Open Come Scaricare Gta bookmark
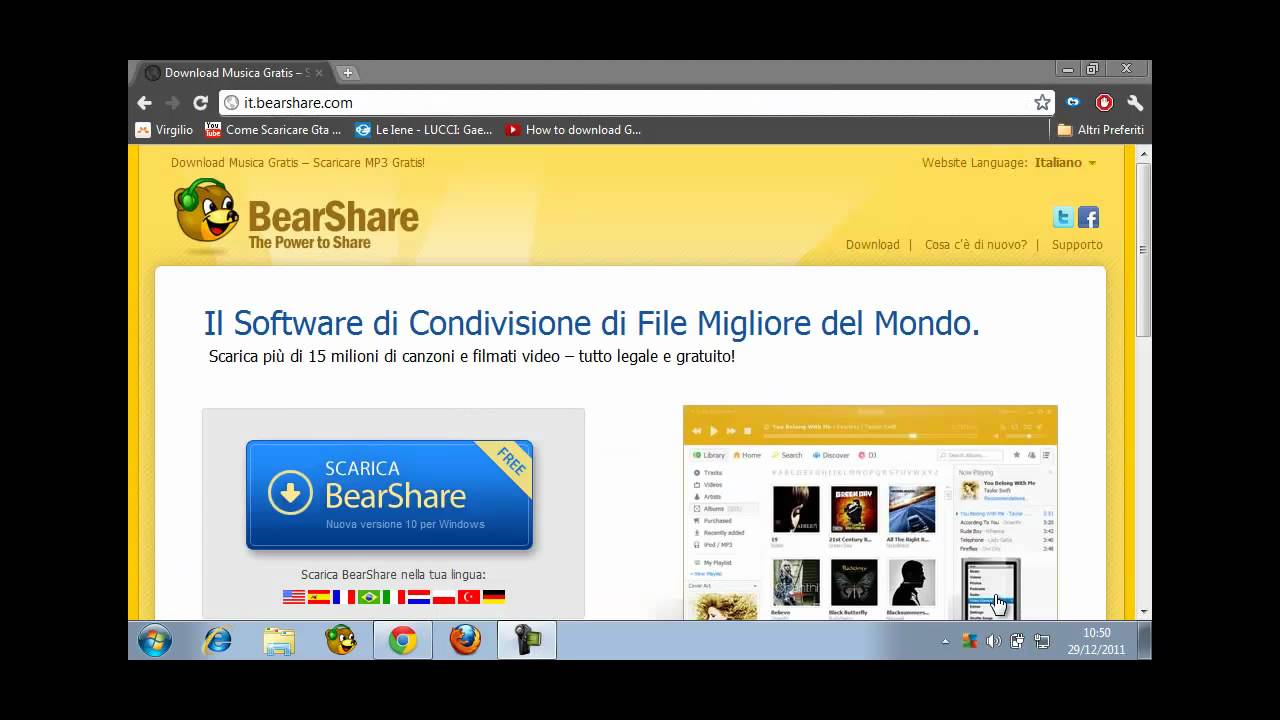 coord(273,130)
